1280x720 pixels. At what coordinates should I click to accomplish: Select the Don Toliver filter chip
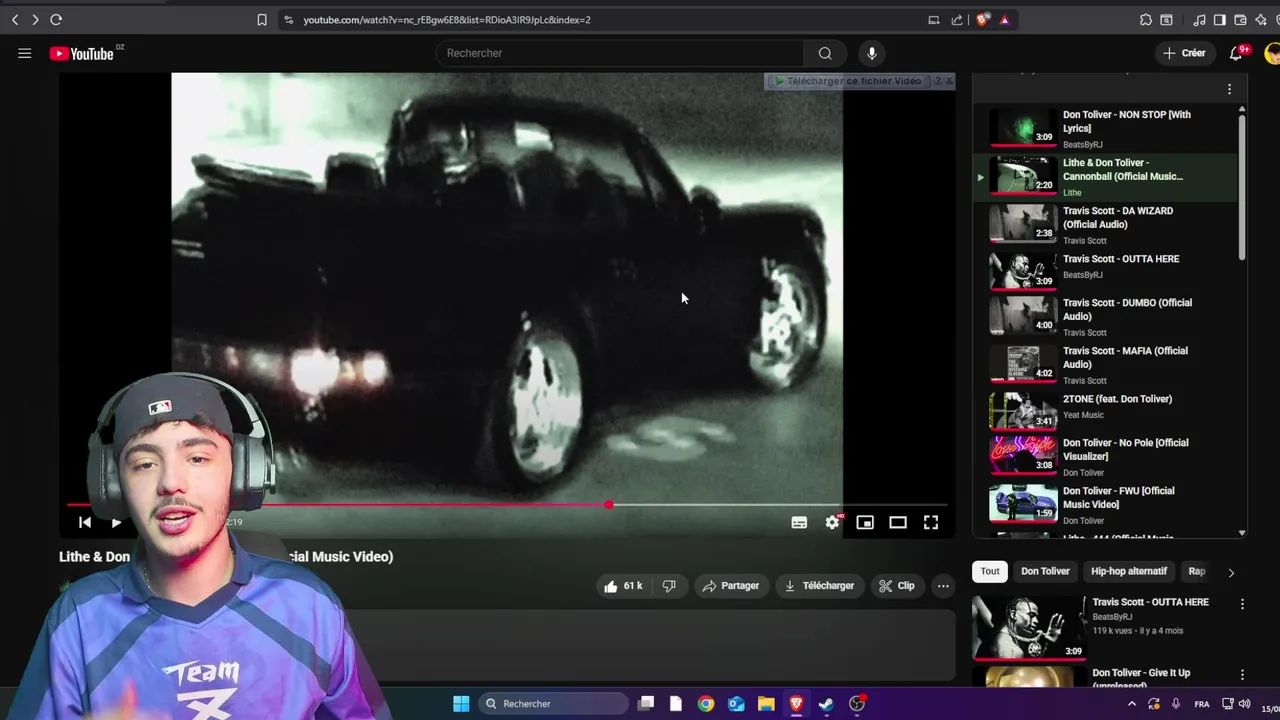pos(1045,571)
